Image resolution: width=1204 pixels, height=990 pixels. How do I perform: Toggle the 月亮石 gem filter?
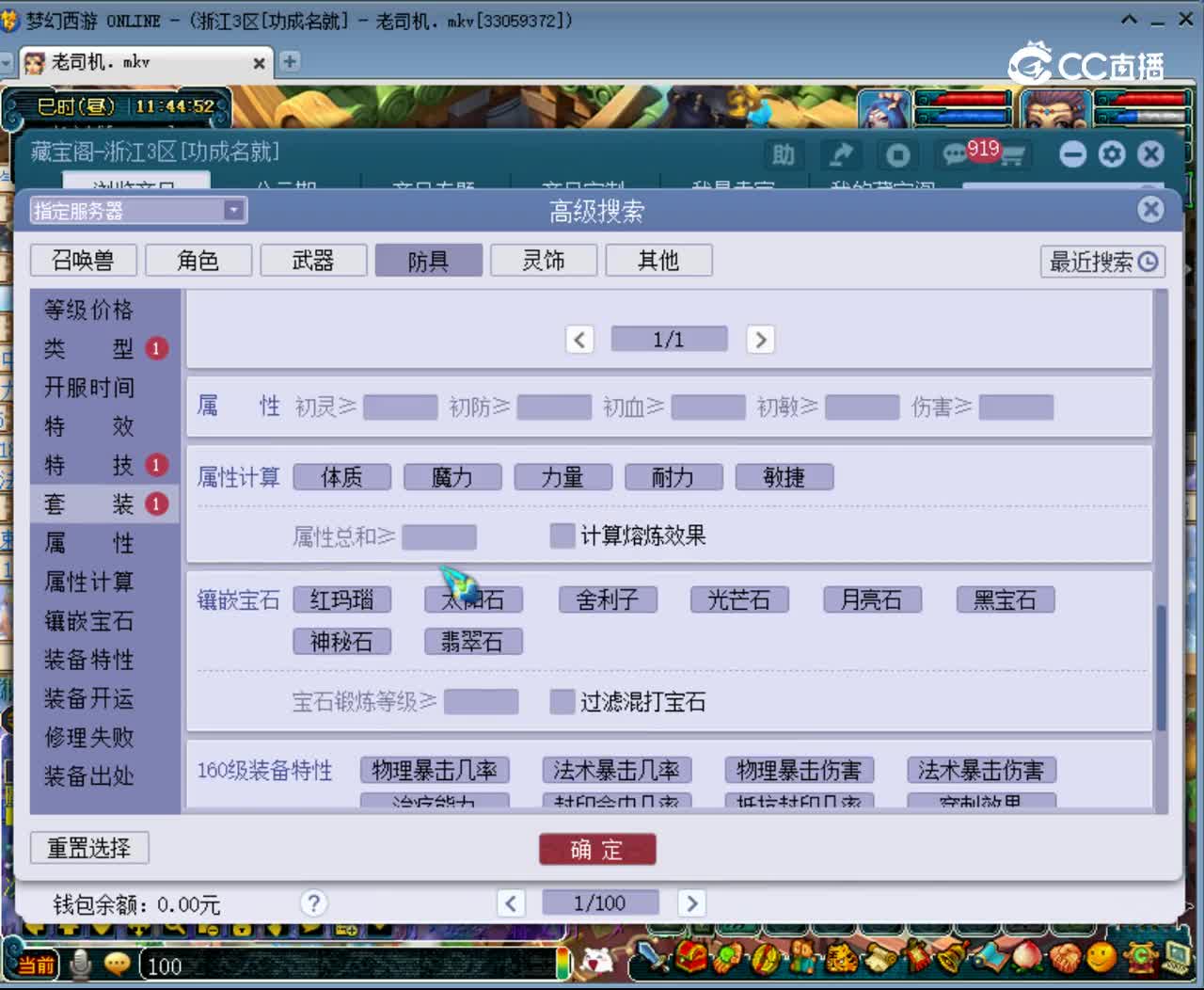(x=872, y=599)
